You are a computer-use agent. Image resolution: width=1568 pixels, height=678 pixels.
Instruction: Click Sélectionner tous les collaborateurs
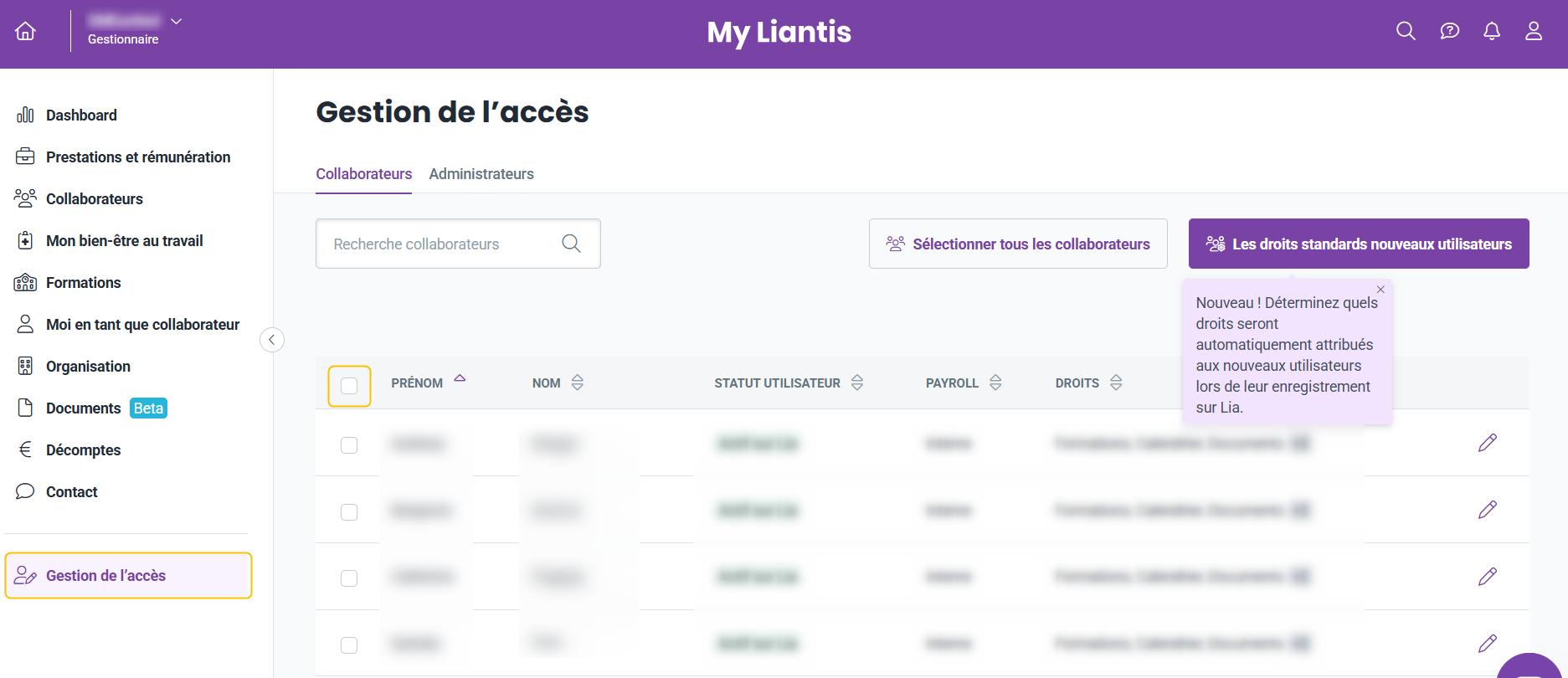coord(1018,244)
